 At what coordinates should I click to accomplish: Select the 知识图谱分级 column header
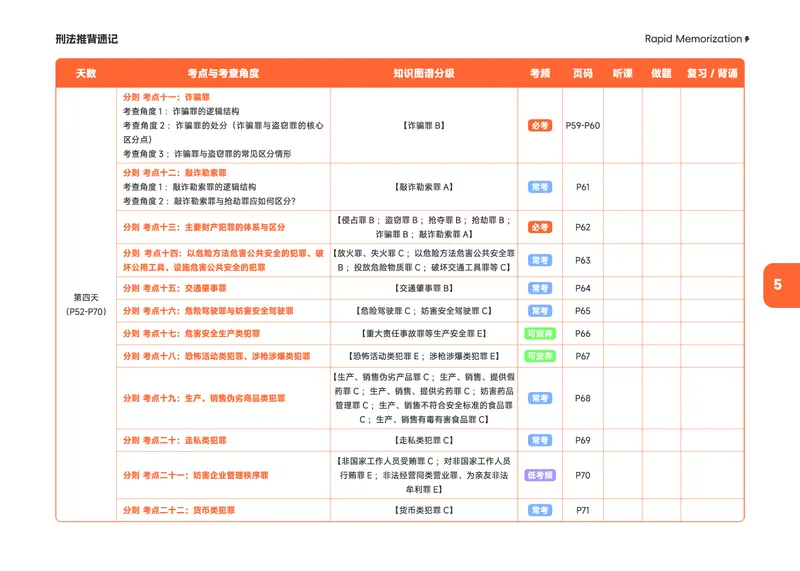click(424, 73)
